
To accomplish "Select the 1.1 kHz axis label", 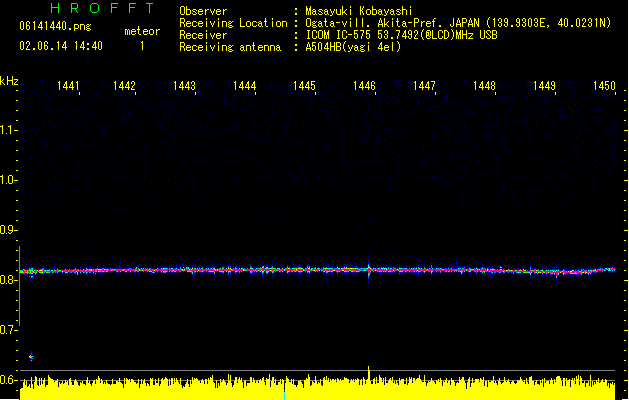I will pyautogui.click(x=10, y=130).
